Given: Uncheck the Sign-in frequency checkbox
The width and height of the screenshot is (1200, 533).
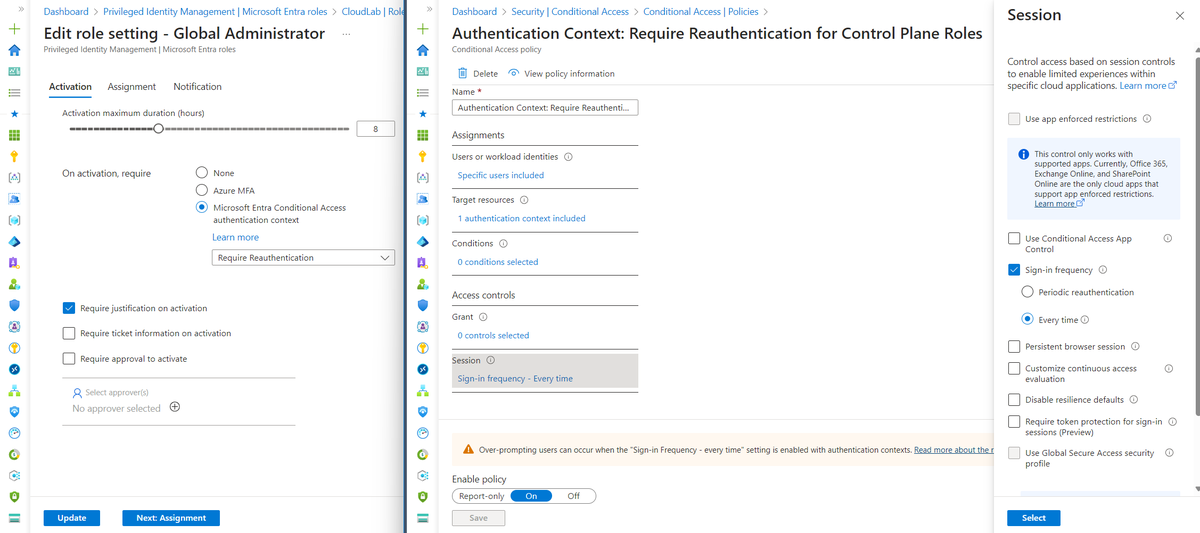Looking at the screenshot, I should tap(1014, 270).
